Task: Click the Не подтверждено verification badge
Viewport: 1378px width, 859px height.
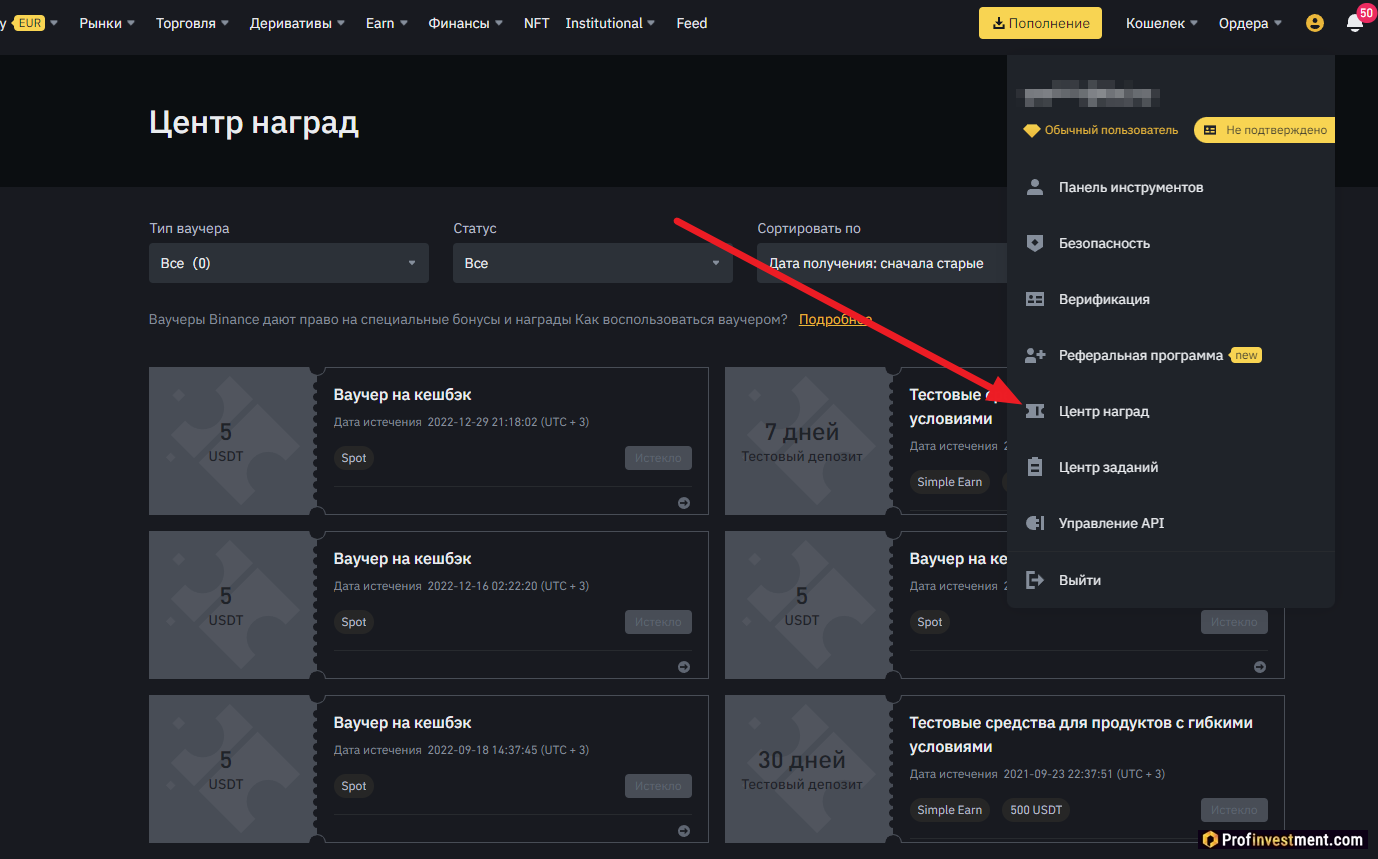Action: click(1265, 130)
